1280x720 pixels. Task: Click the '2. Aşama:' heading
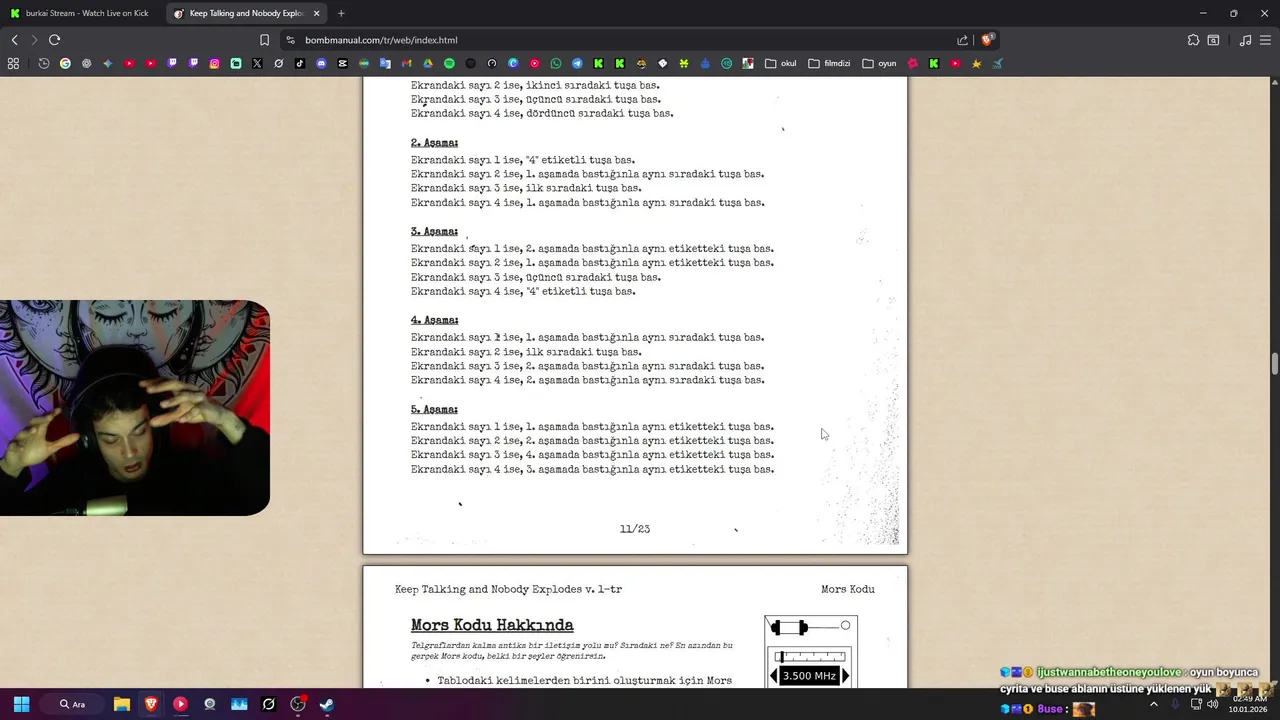pyautogui.click(x=434, y=143)
